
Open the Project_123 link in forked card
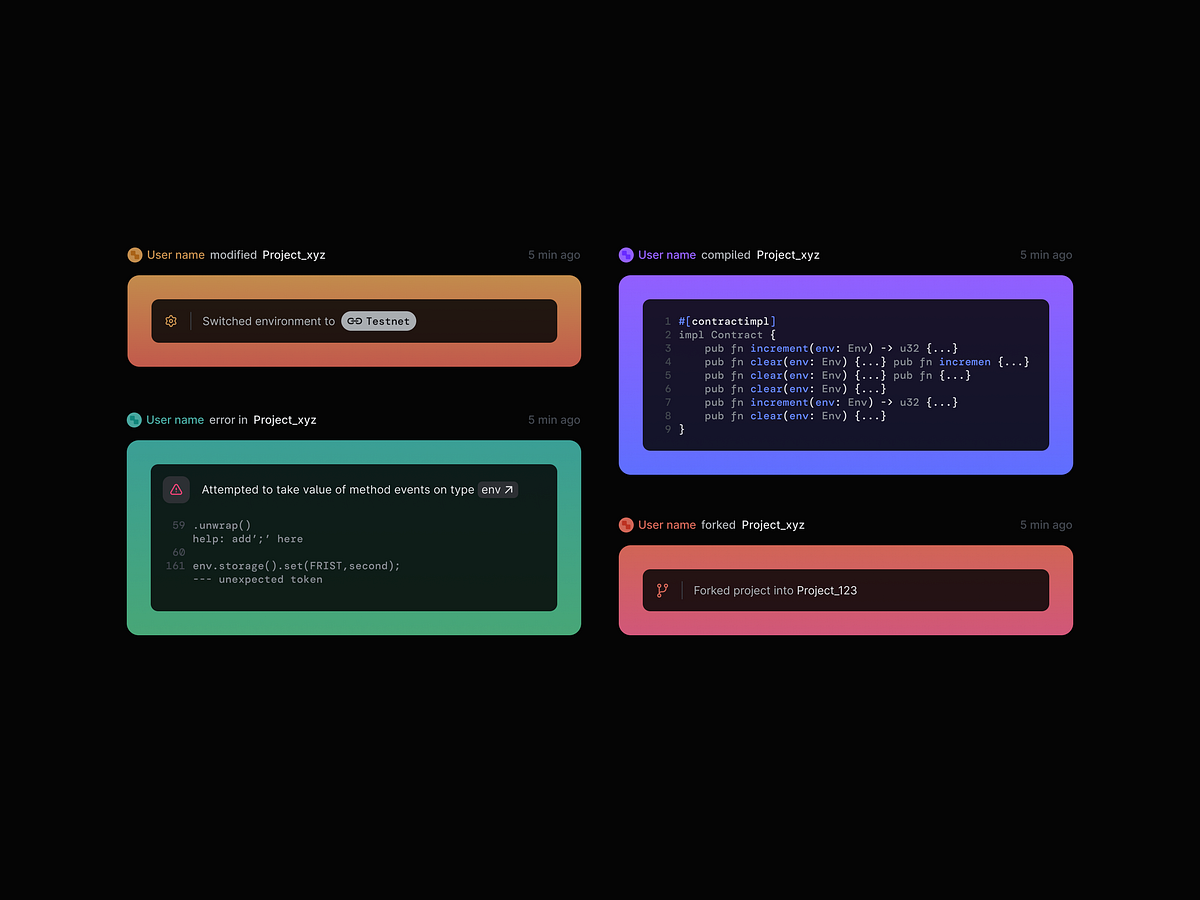coord(826,591)
